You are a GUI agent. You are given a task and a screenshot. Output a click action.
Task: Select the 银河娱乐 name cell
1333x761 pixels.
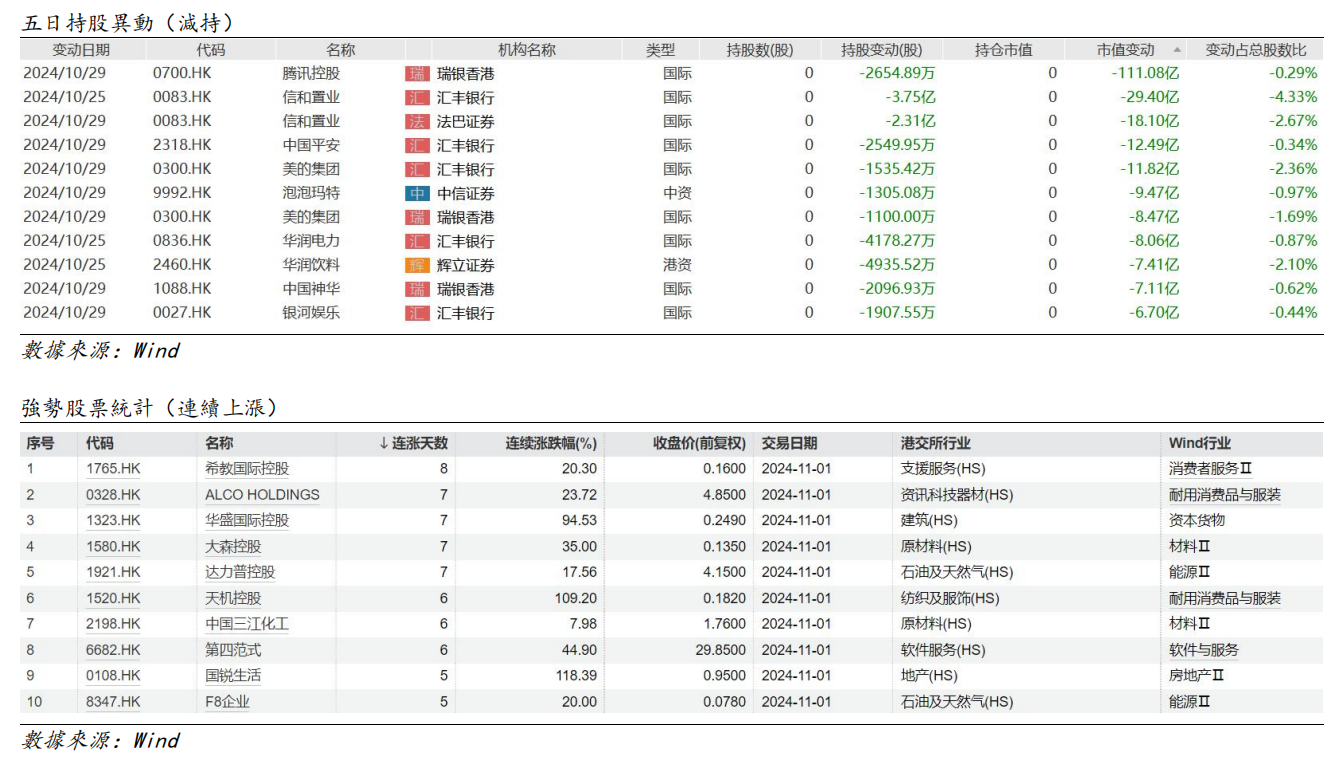(x=311, y=313)
